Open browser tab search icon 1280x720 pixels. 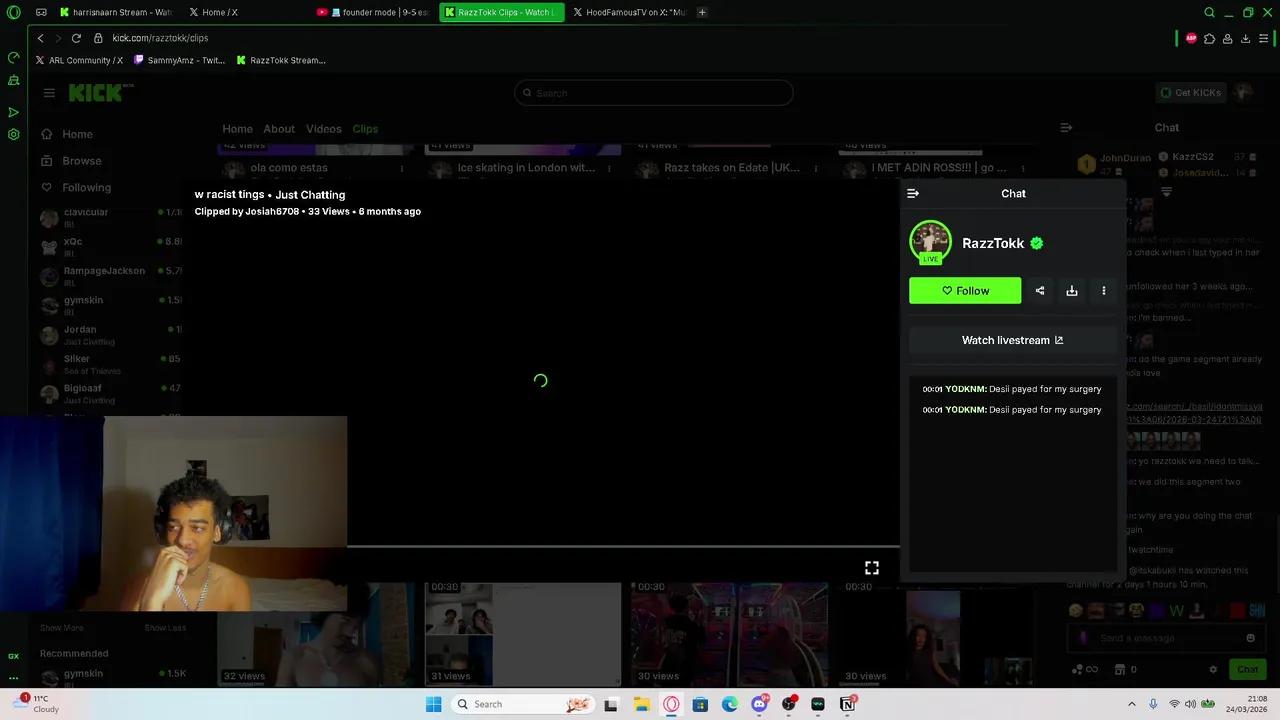(x=1209, y=12)
